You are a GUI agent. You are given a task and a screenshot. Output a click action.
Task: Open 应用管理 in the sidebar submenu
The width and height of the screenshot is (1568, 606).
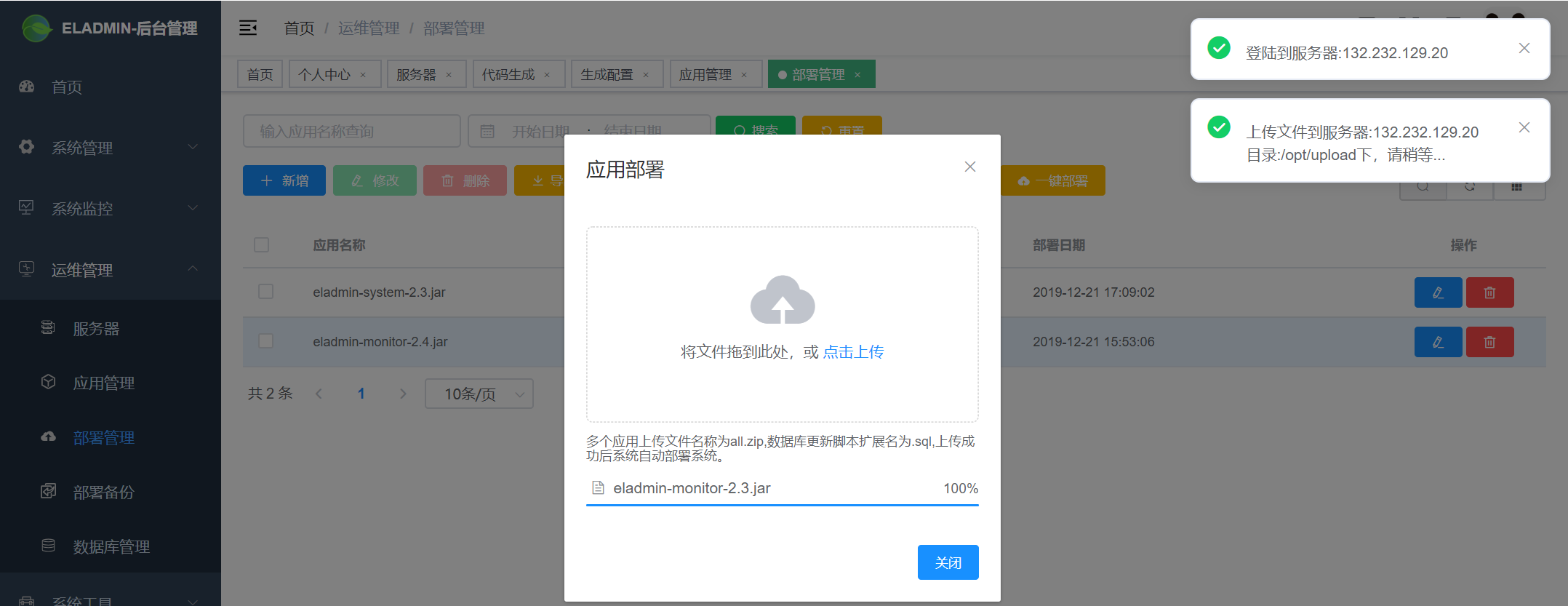coord(111,383)
